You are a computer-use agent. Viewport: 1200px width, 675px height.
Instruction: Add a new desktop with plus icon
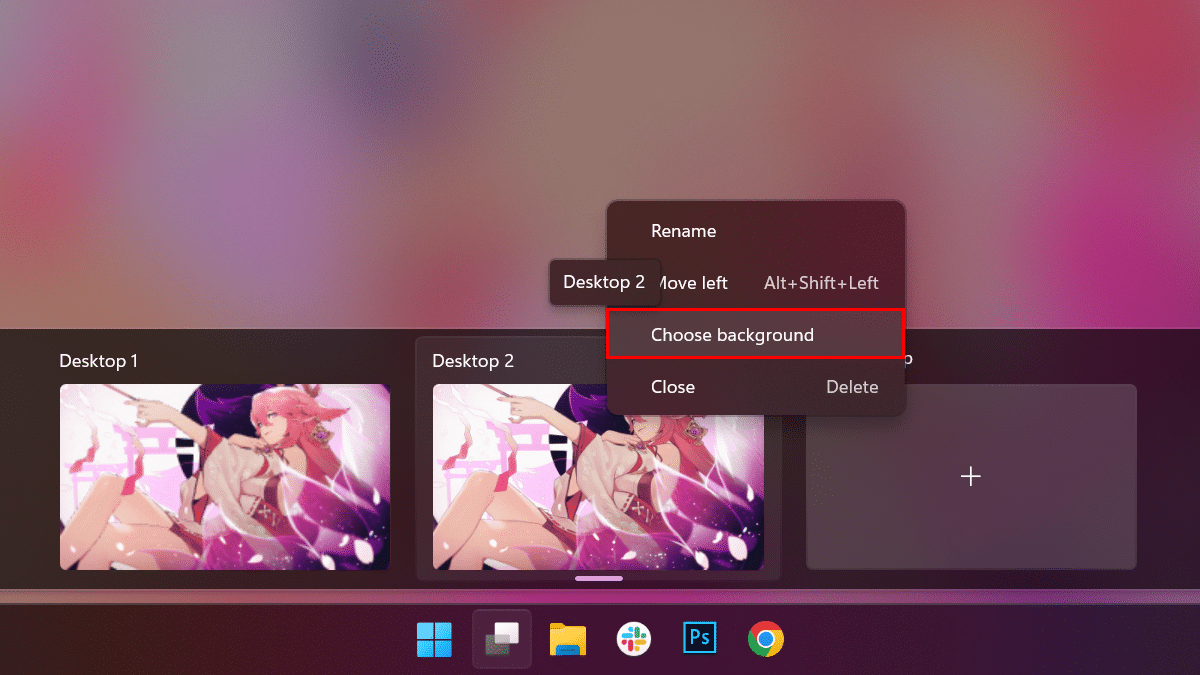970,477
